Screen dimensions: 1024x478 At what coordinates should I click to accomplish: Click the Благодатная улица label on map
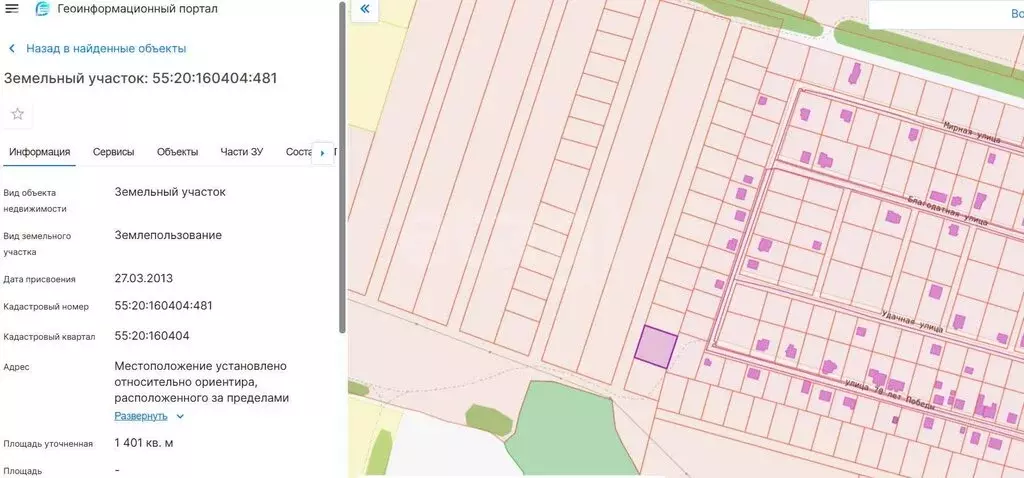946,210
